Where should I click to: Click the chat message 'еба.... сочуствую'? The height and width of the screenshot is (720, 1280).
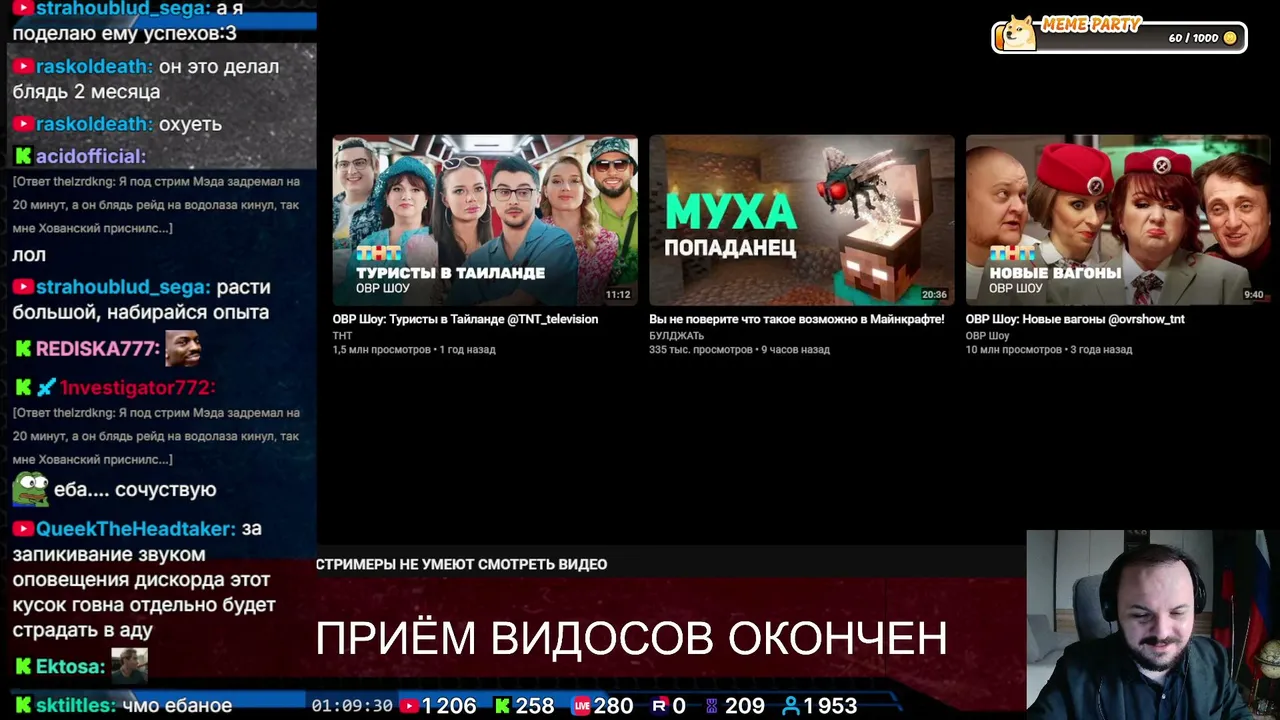[136, 490]
